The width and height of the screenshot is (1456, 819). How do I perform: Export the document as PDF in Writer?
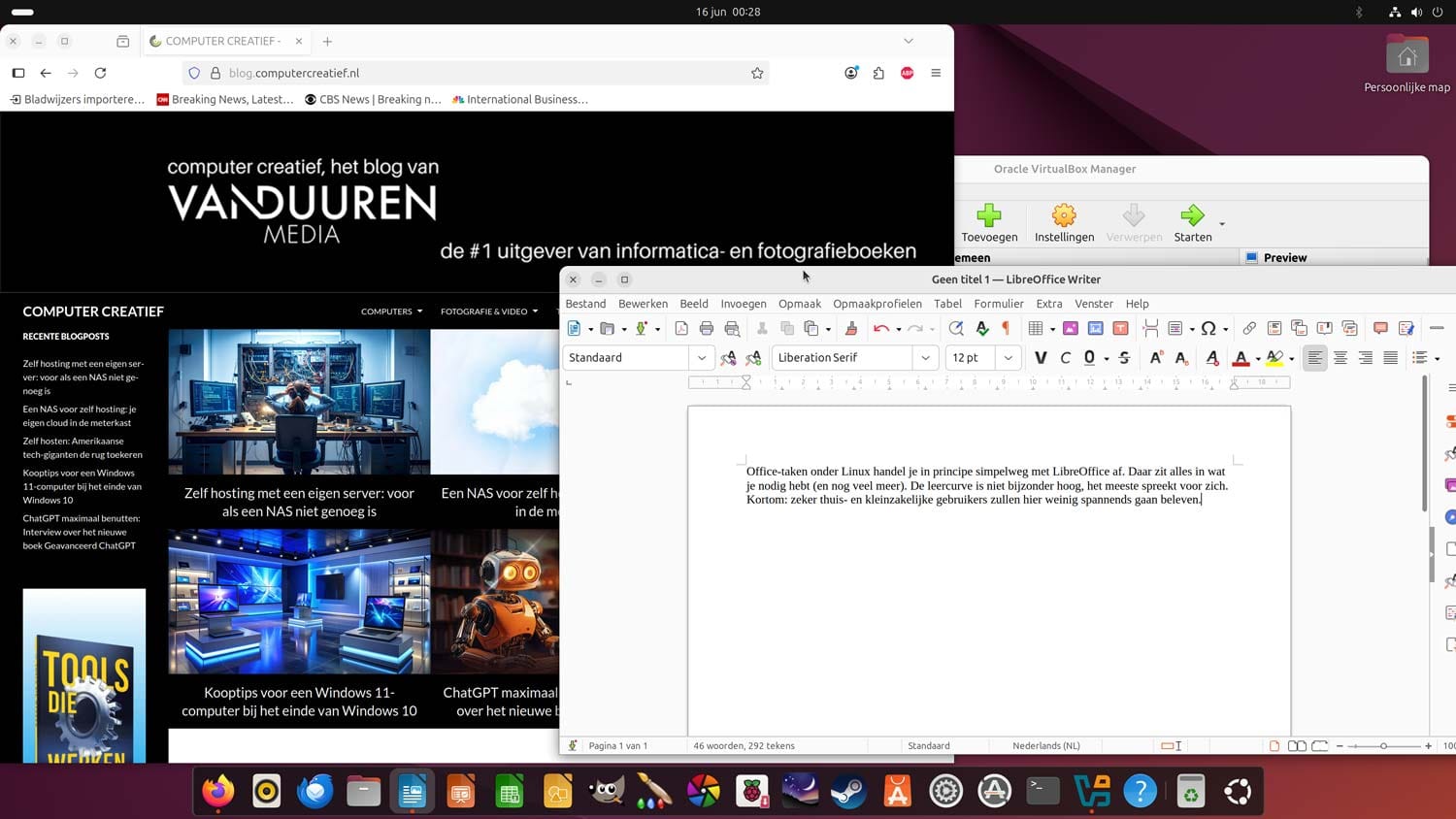tap(681, 329)
